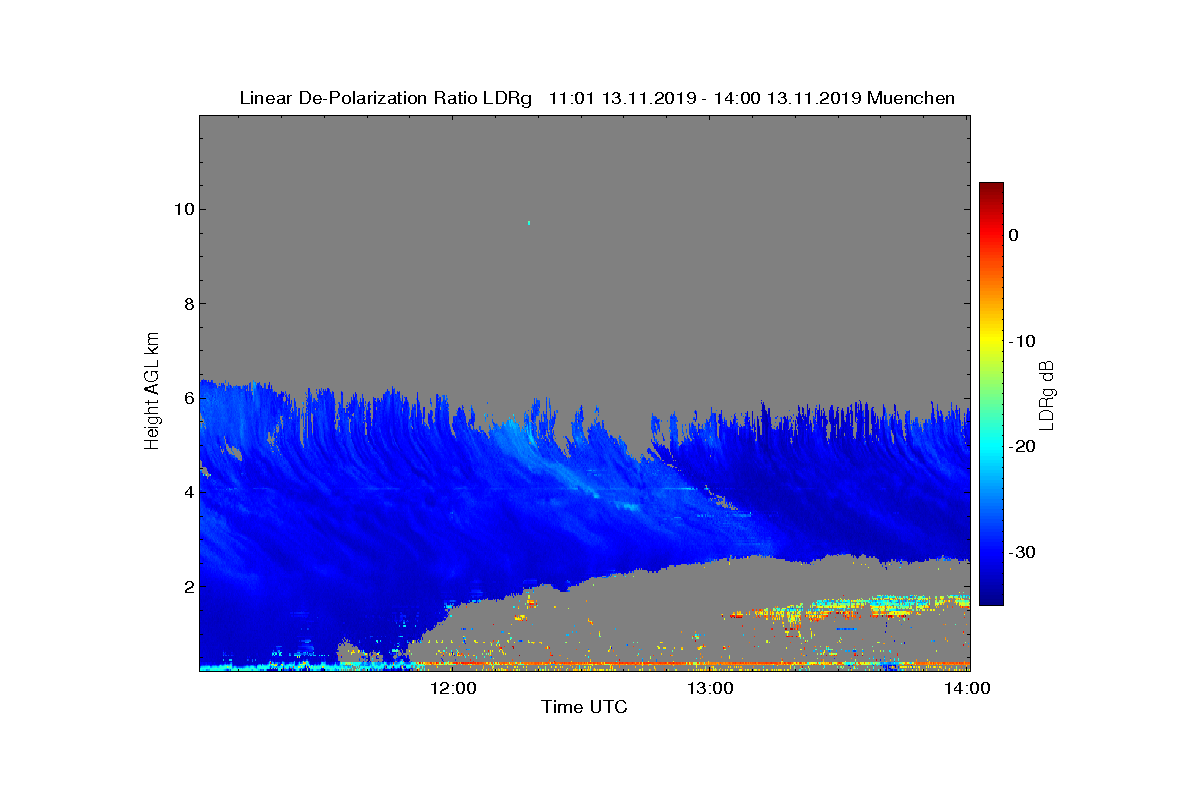
Task: Click the colorbar tick label '-20'
Action: [x=1022, y=447]
